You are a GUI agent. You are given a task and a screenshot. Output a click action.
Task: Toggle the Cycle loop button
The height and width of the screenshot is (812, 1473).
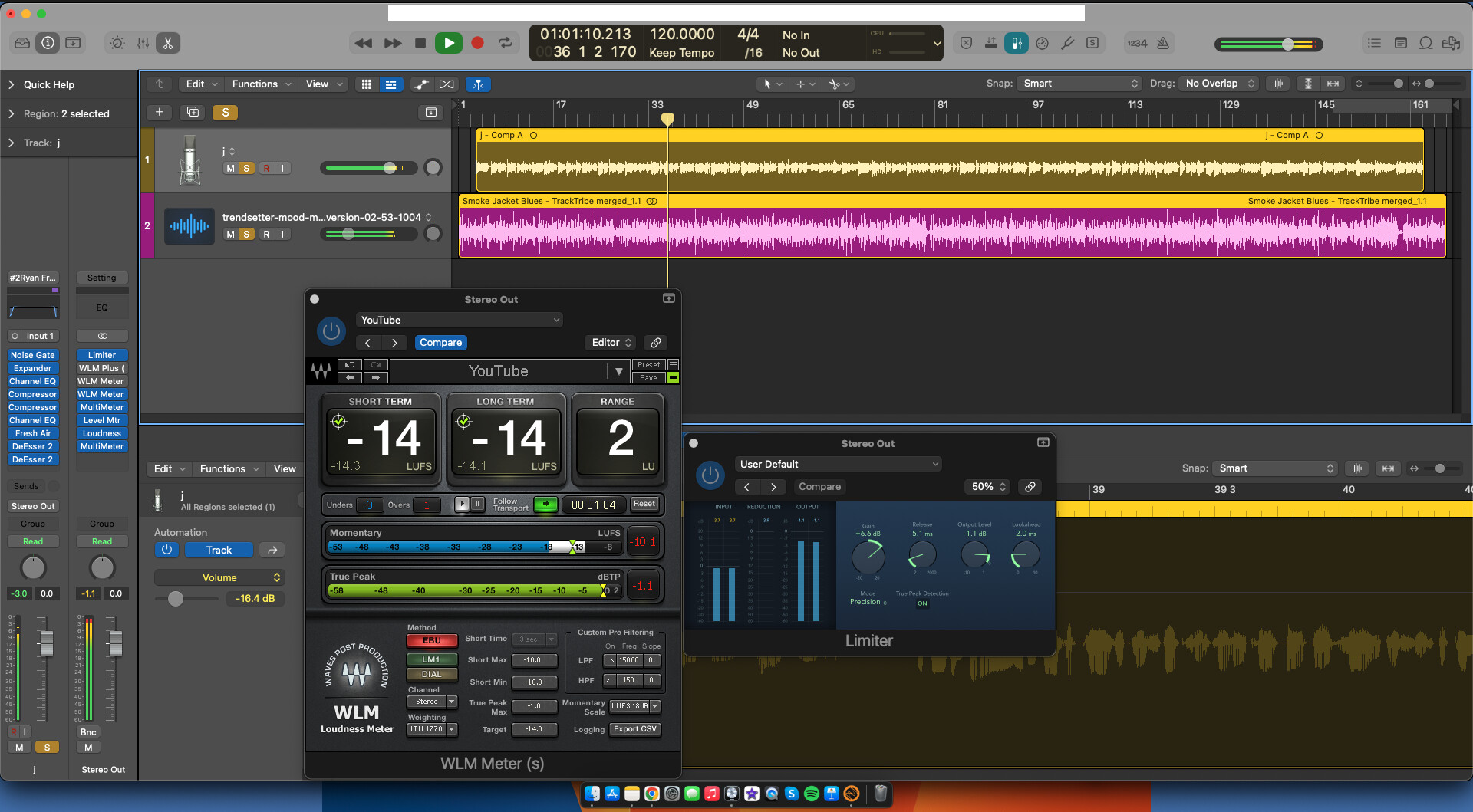[x=505, y=43]
